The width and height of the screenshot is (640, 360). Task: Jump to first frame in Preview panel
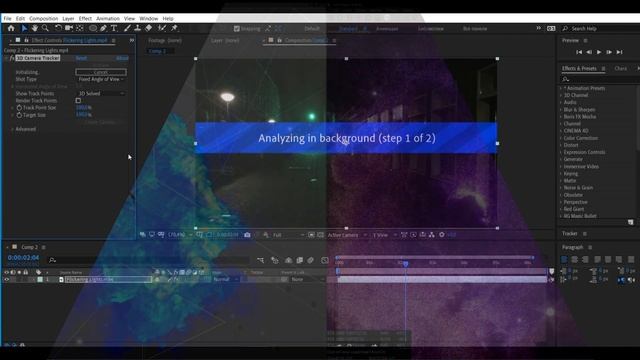(x=579, y=52)
